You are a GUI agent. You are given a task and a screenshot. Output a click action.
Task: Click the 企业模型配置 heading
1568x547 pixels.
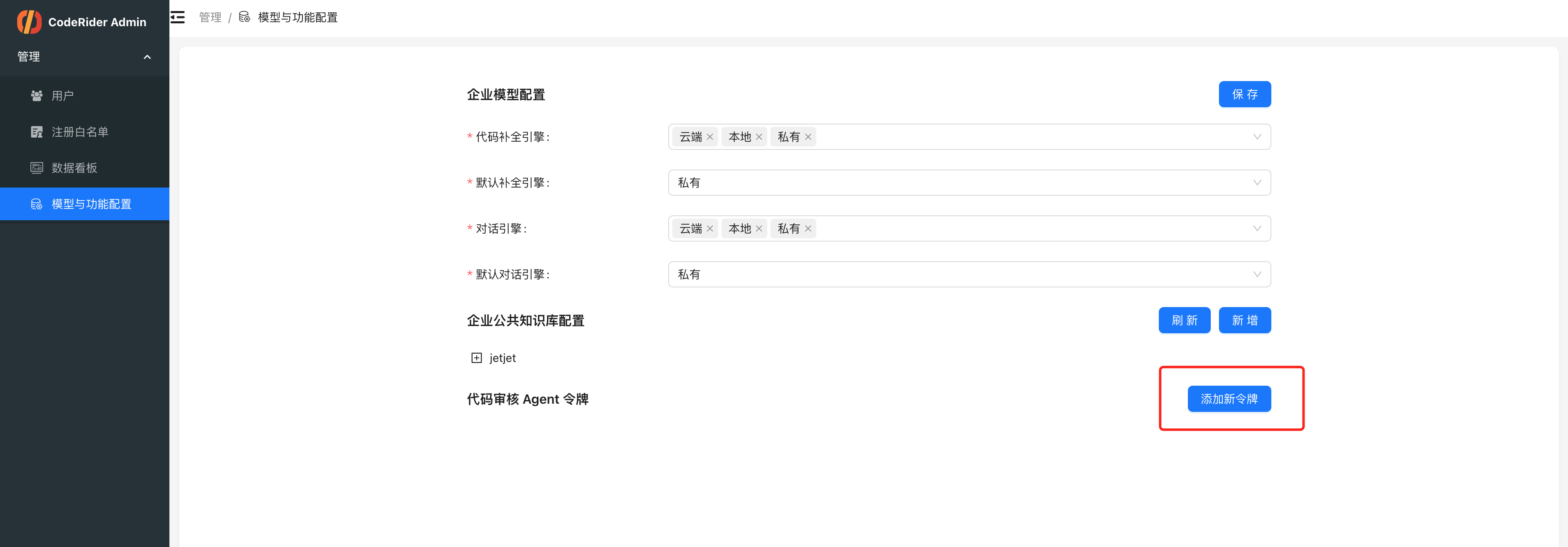506,95
